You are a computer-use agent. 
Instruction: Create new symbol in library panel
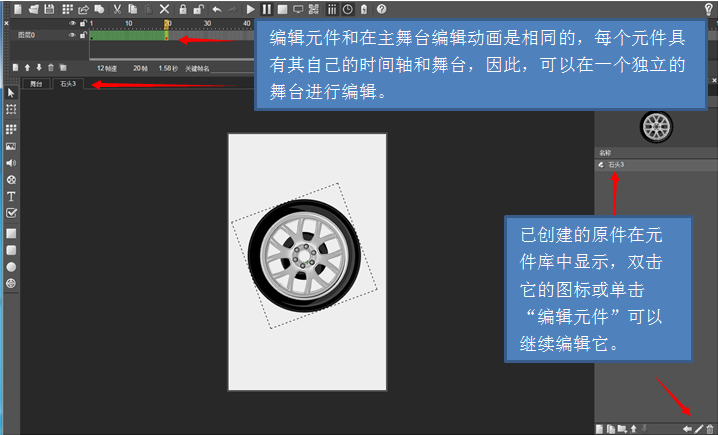[599, 429]
